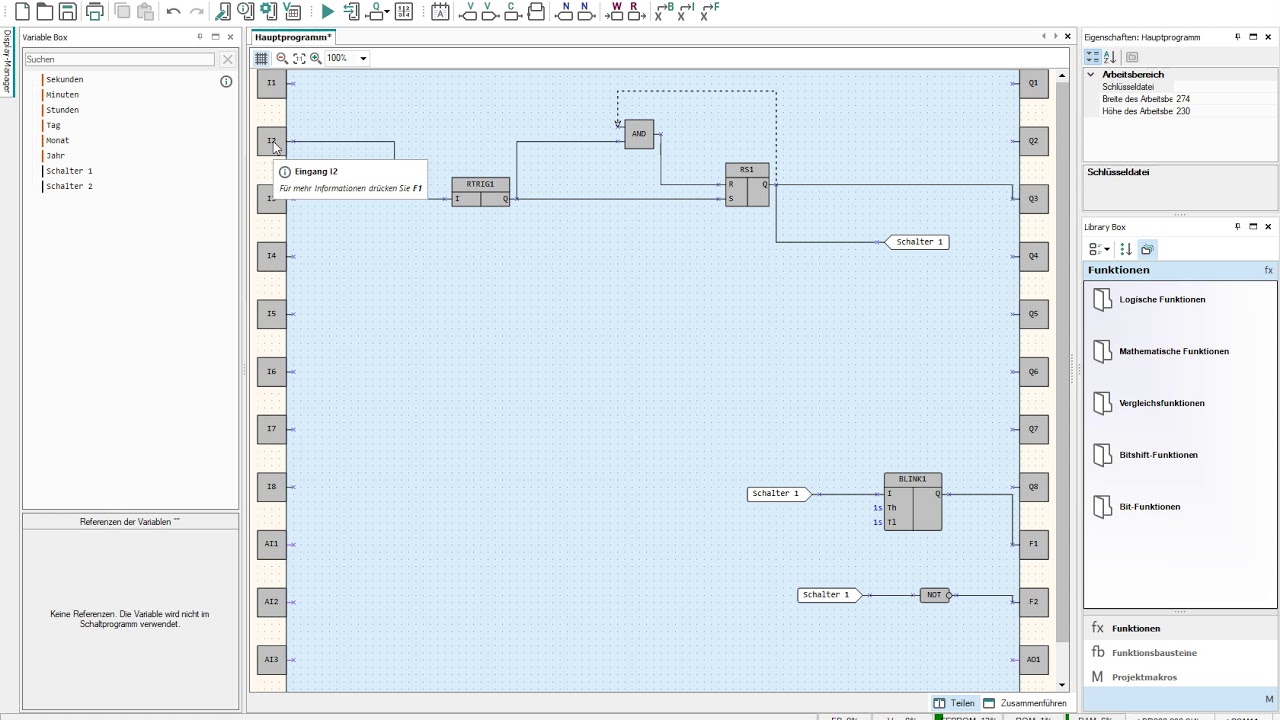Click the pen edit device icon
Image resolution: width=1280 pixels, height=720 pixels.
(223, 12)
